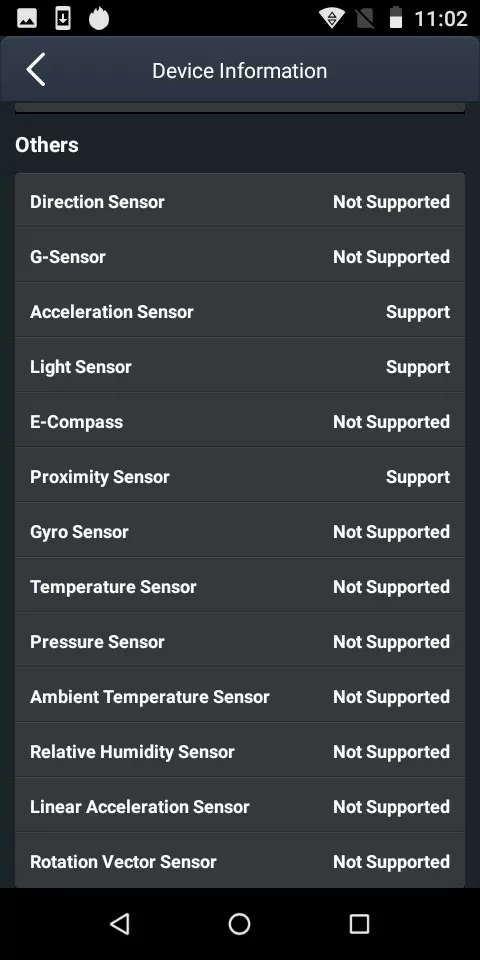This screenshot has height=960, width=480.
Task: Select the G-Sensor row
Action: [240, 257]
